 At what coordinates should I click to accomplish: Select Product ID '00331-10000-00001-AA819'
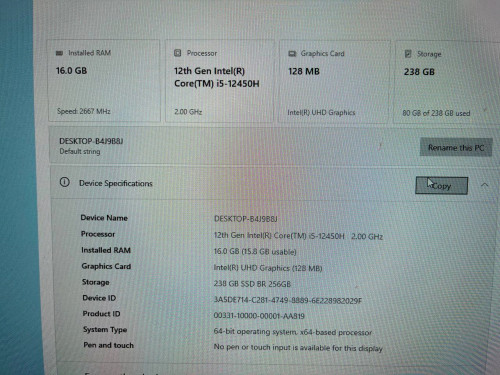point(259,316)
